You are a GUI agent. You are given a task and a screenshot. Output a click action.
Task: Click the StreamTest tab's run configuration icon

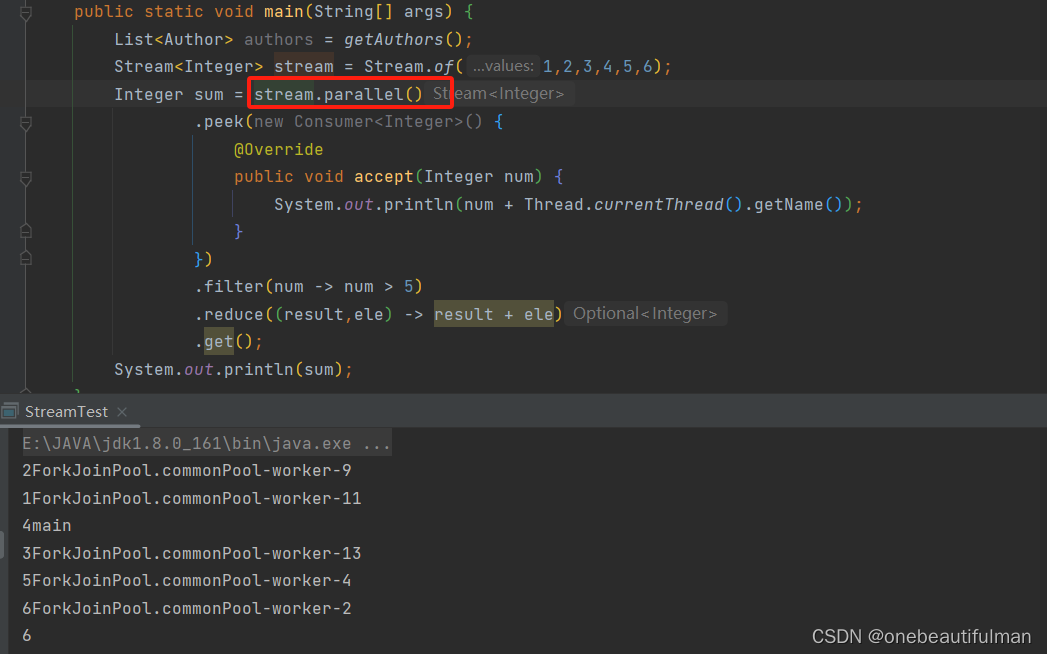[x=10, y=412]
